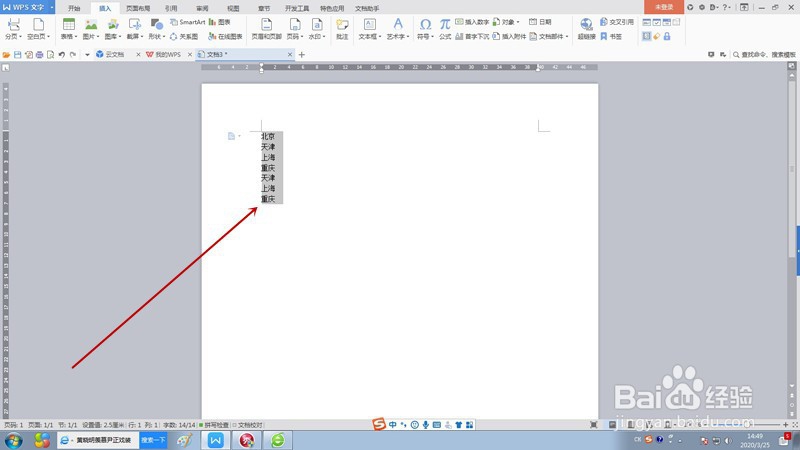
Task: Undo the last action
Action: click(62, 55)
